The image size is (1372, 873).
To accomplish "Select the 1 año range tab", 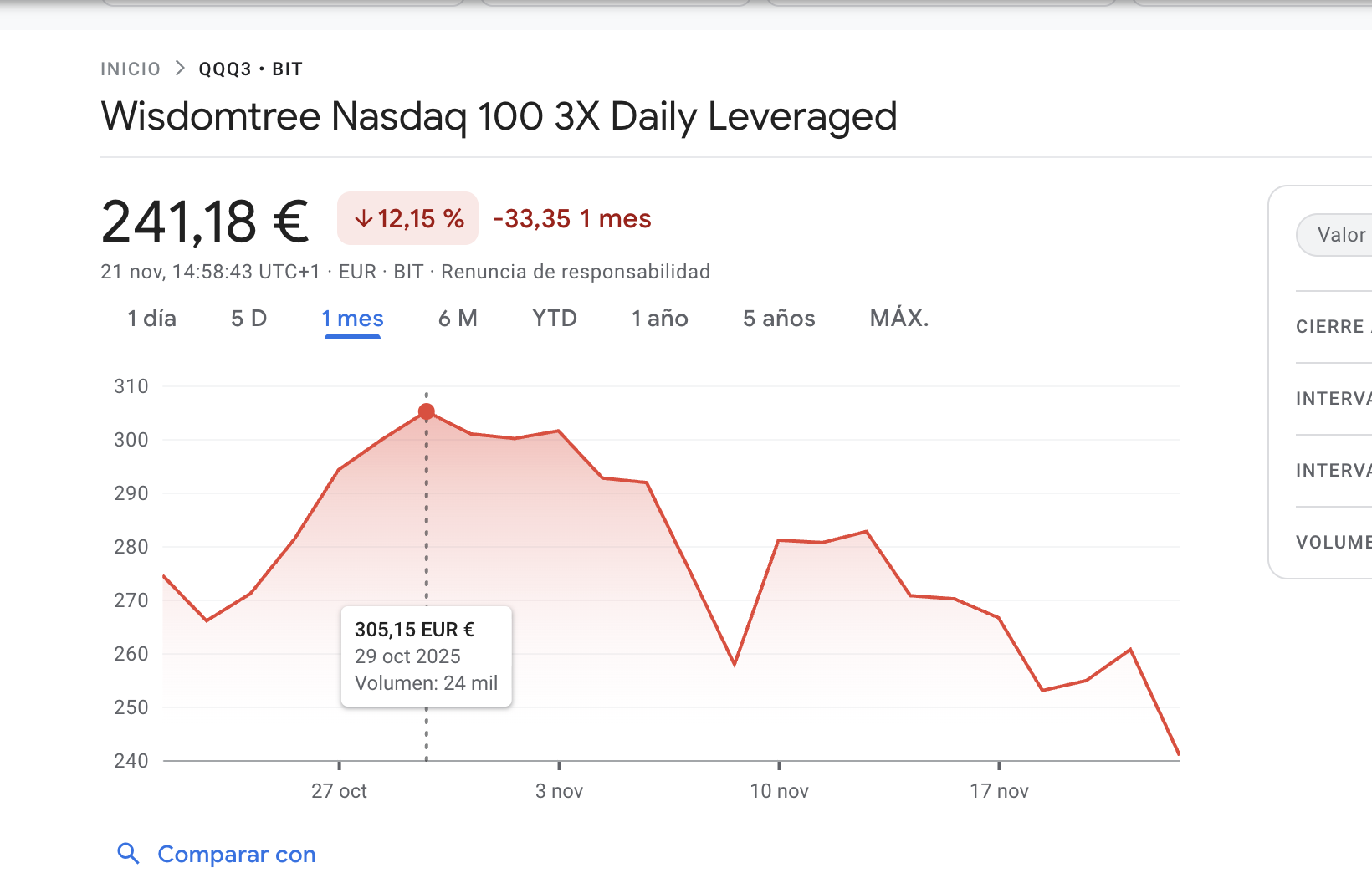I will [x=659, y=319].
